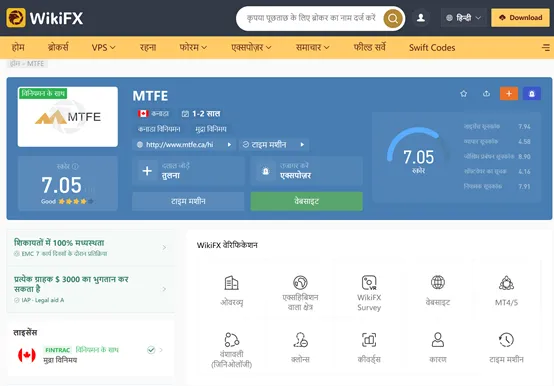The height and width of the screenshot is (386, 554).
Task: Open the Reason person icon
Action: [438, 340]
